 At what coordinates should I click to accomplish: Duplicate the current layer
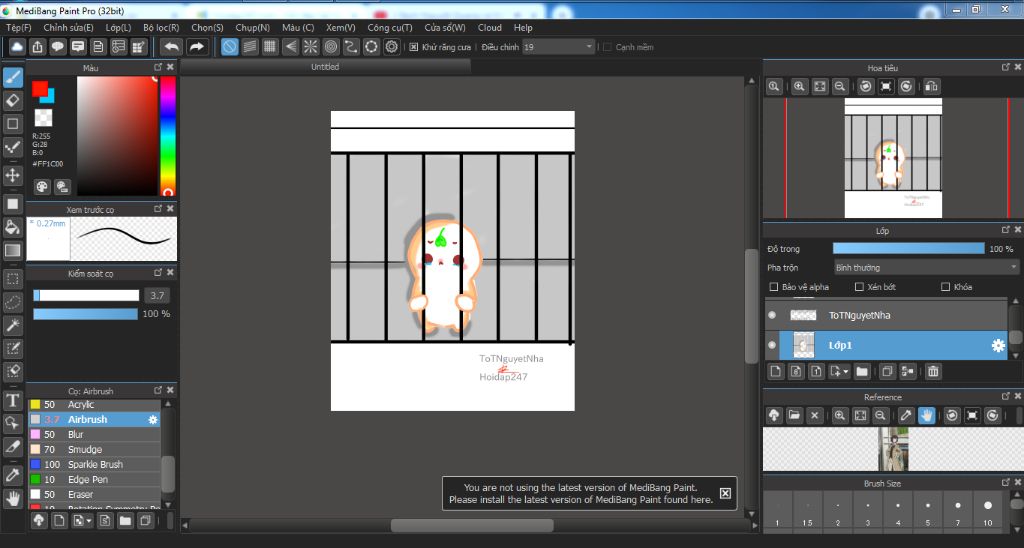tap(887, 371)
